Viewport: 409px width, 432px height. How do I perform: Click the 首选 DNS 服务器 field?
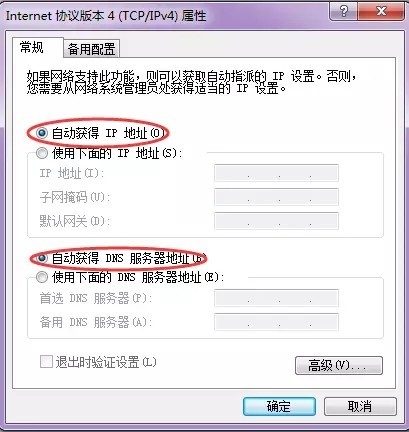(x=276, y=298)
